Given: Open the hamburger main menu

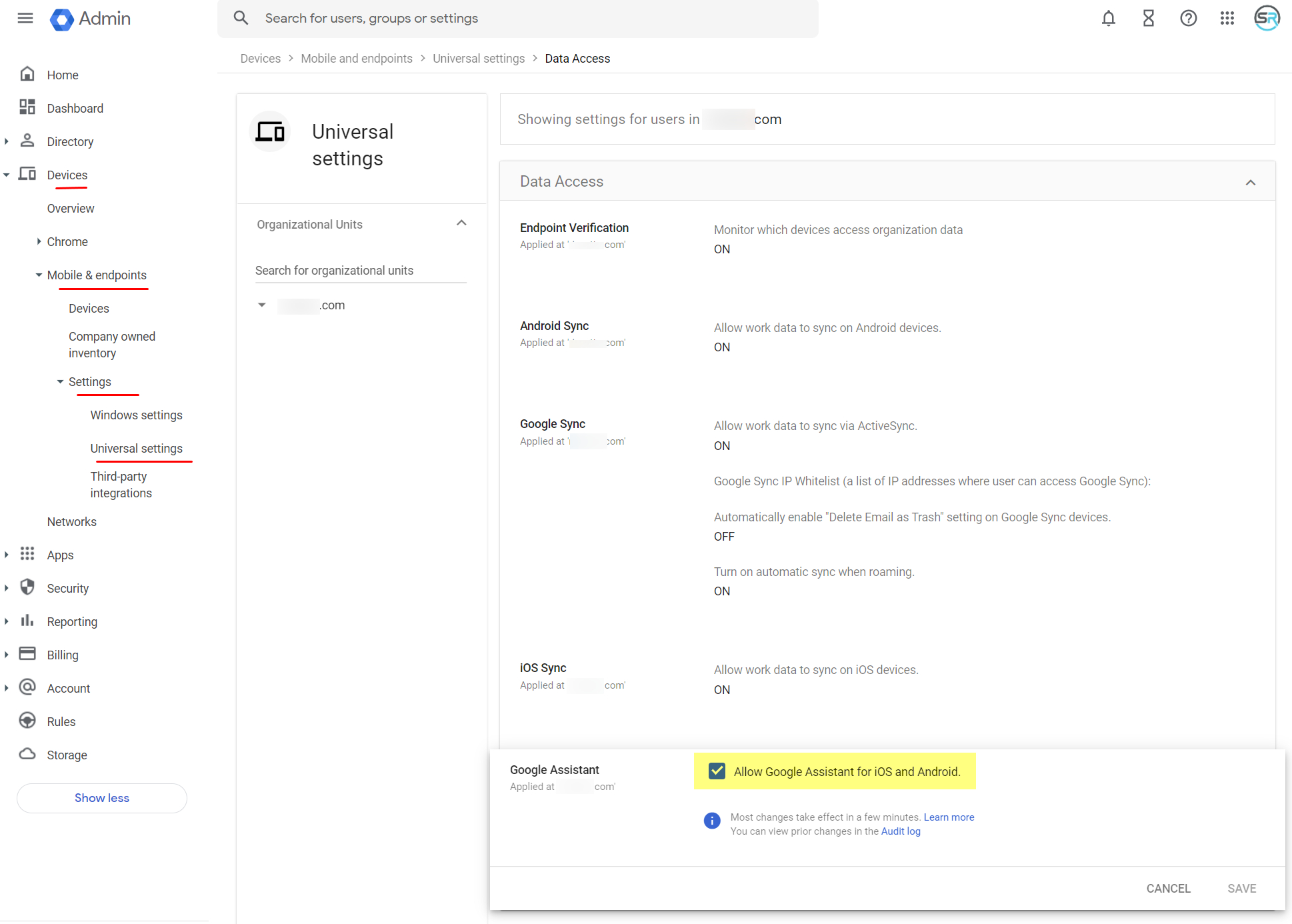Looking at the screenshot, I should tap(25, 18).
